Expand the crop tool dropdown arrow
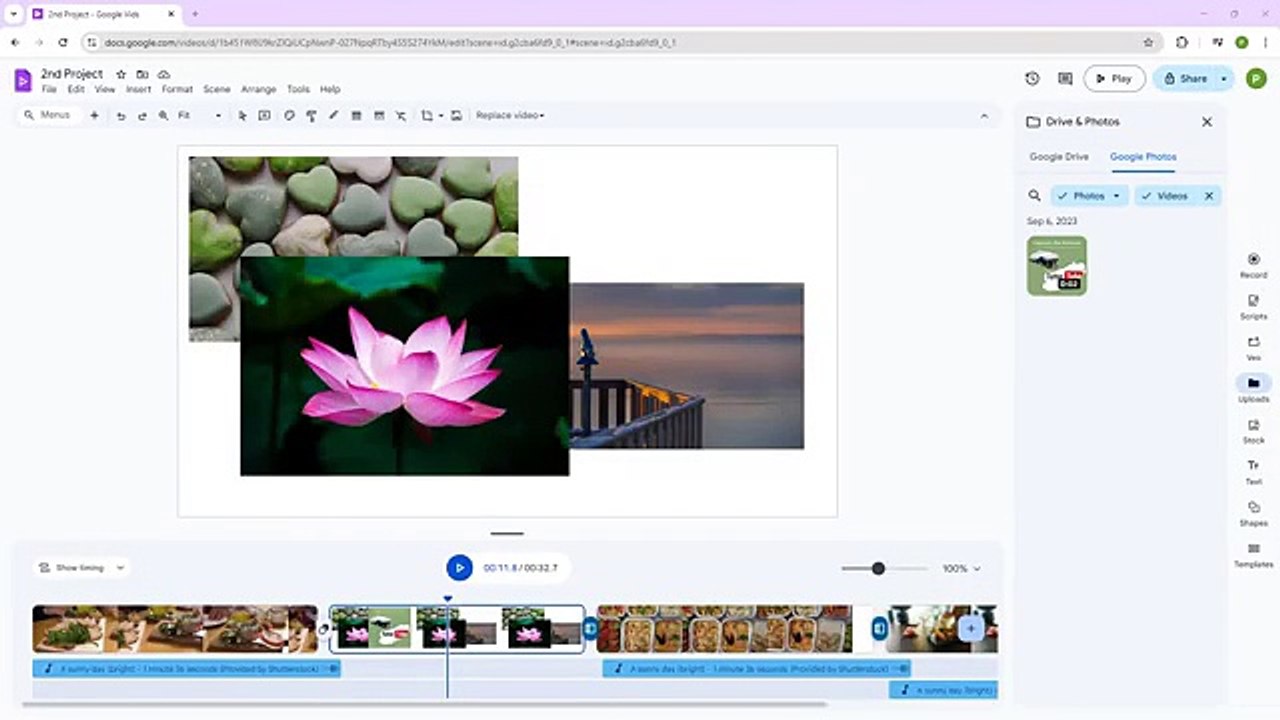Screen dimensions: 1280x720 coord(441,116)
